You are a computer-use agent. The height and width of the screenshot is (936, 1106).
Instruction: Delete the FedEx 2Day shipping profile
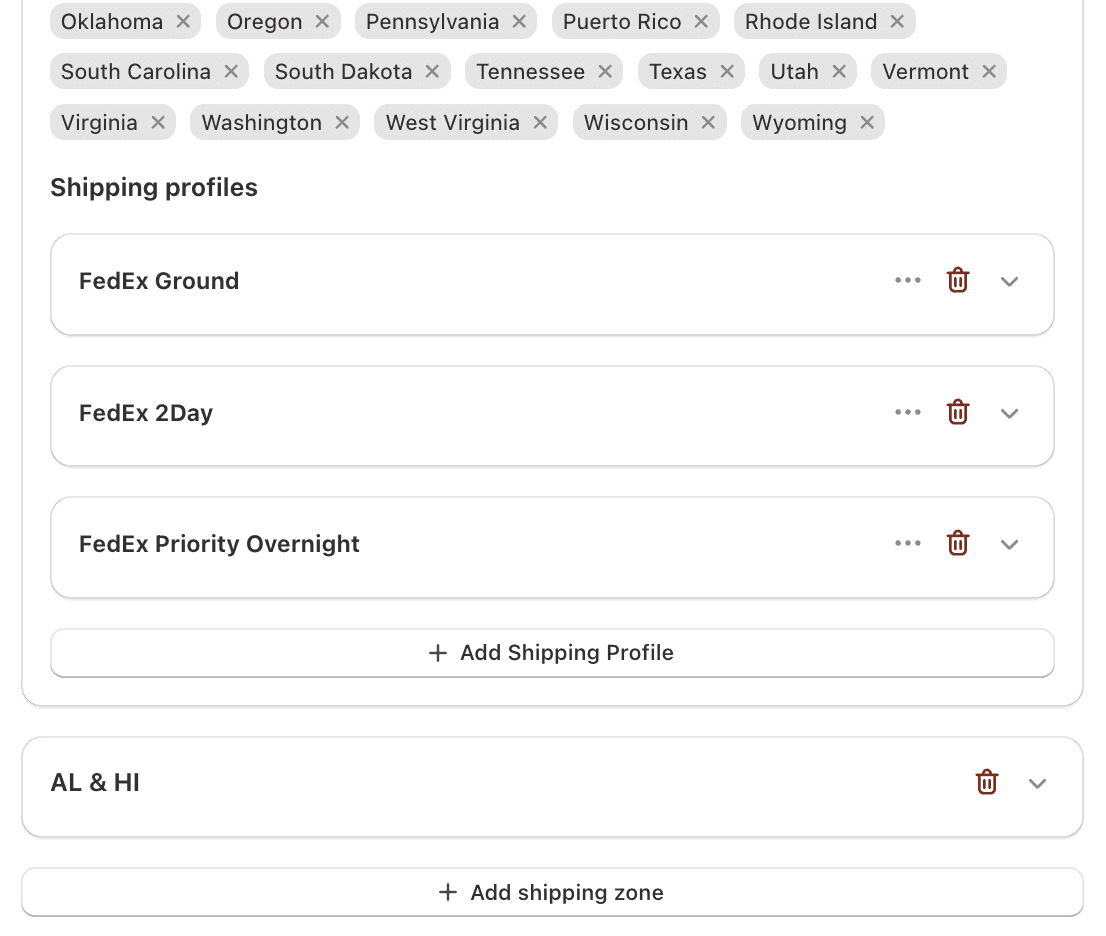(x=958, y=412)
